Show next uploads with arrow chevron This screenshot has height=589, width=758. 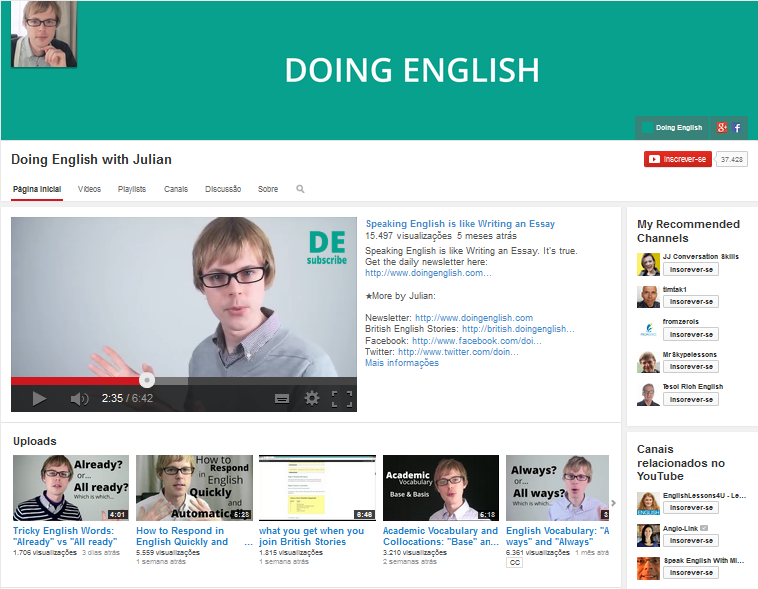point(613,503)
